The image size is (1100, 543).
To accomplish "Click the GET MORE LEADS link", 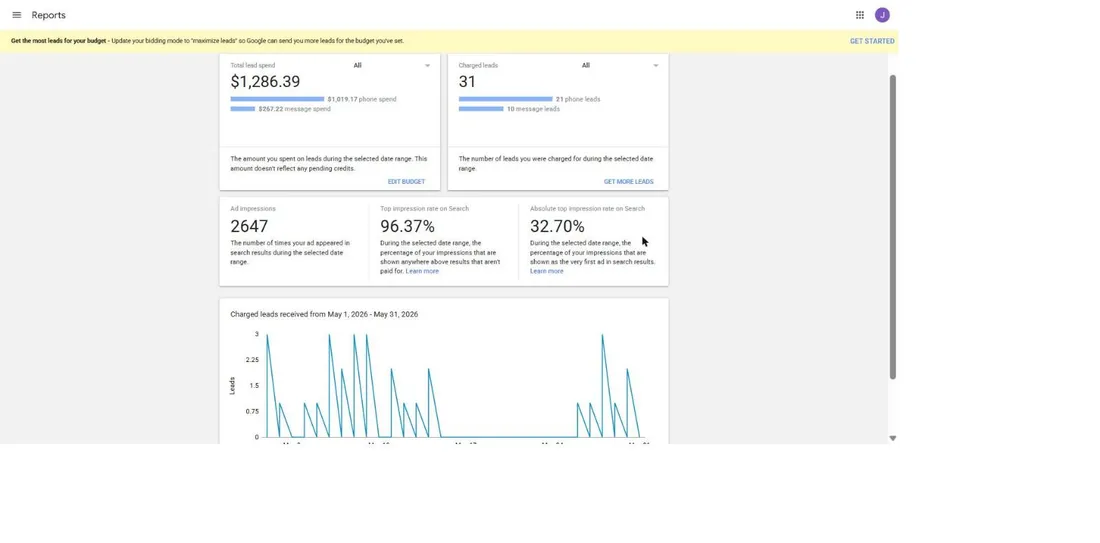I will pyautogui.click(x=629, y=182).
